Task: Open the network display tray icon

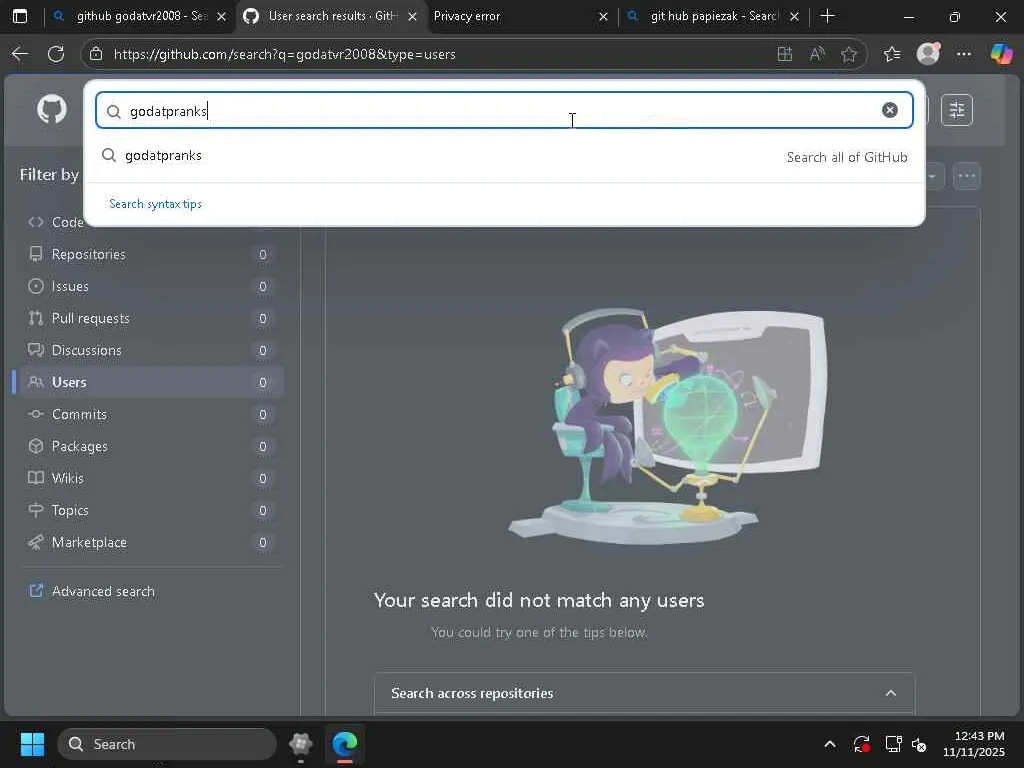Action: click(x=893, y=744)
